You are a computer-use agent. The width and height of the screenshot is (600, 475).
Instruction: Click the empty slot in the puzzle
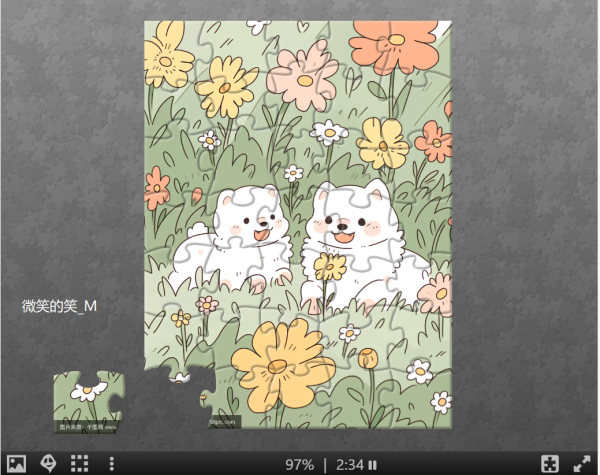point(173,405)
